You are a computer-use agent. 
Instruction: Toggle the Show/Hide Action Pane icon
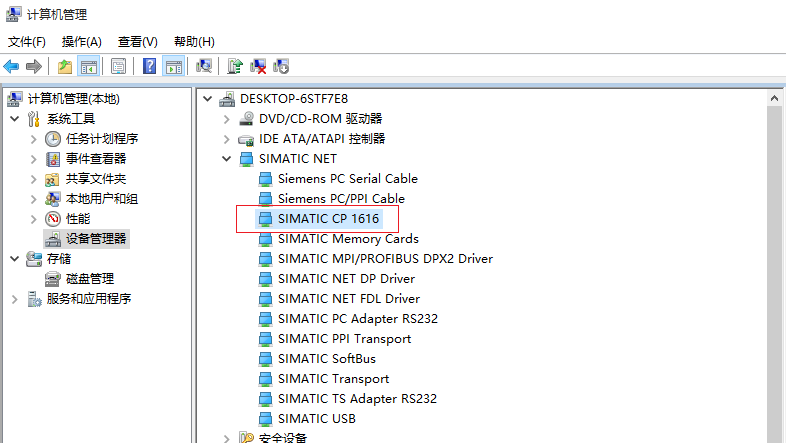[x=174, y=66]
